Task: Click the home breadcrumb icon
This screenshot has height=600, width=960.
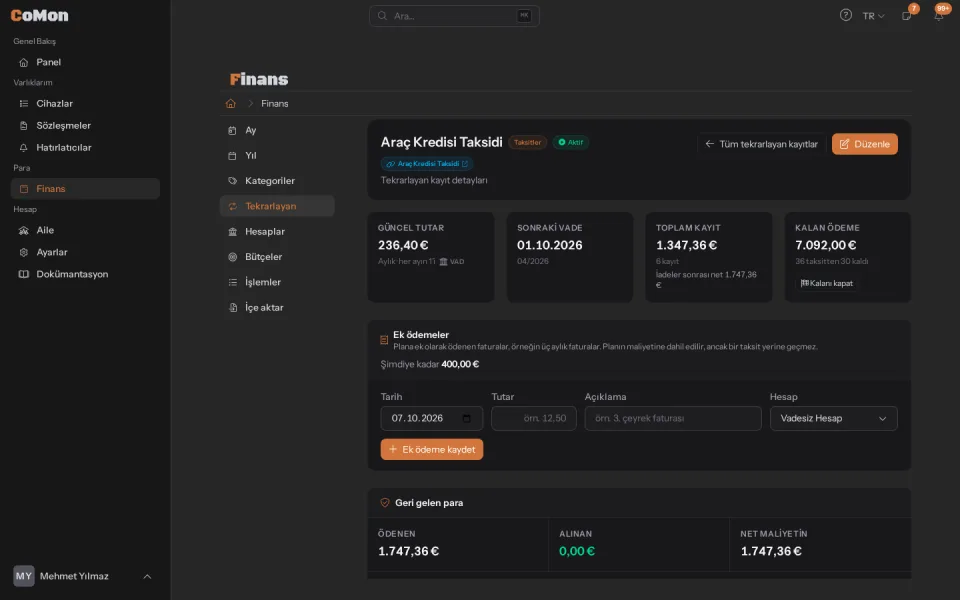Action: 231,103
